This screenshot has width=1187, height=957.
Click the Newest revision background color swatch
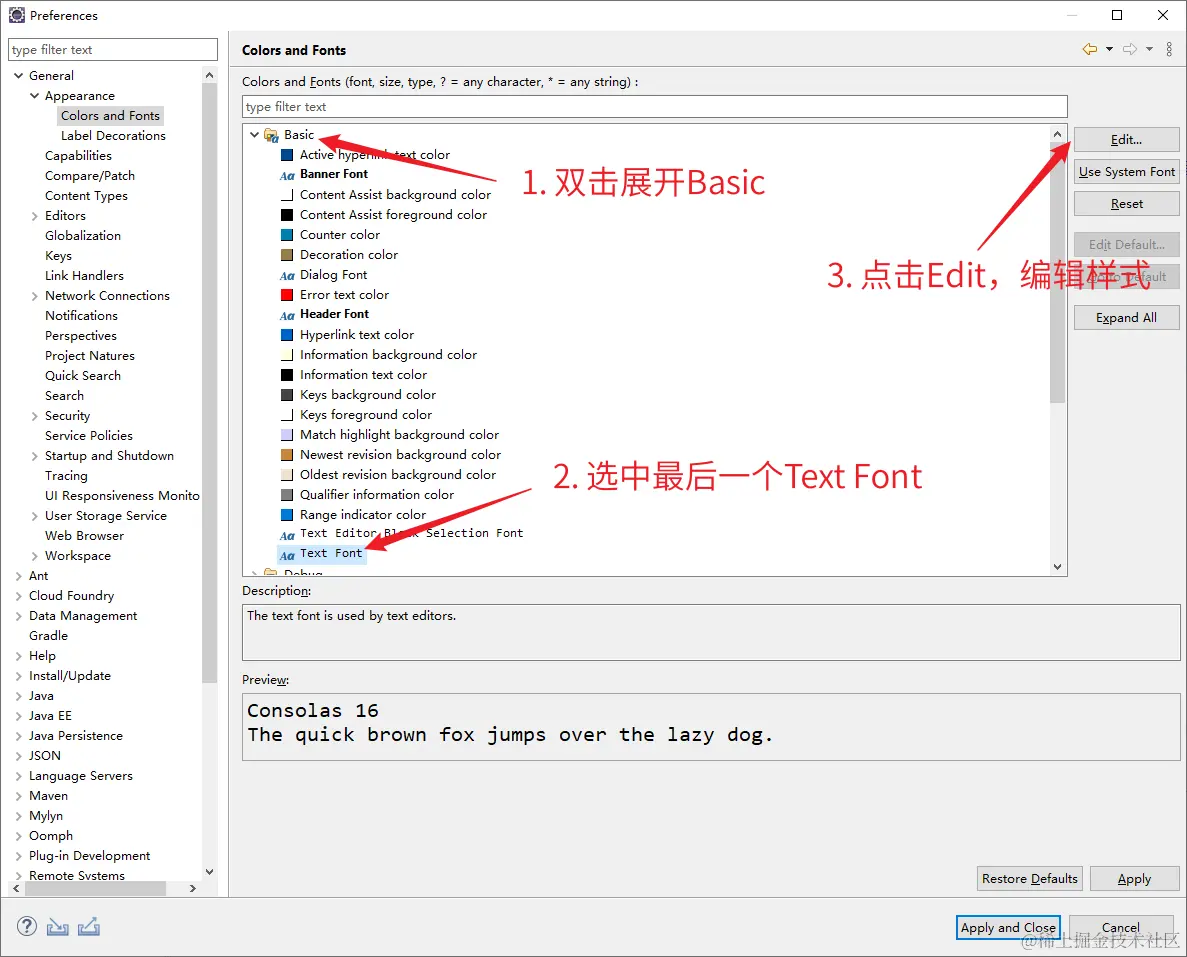(x=287, y=454)
